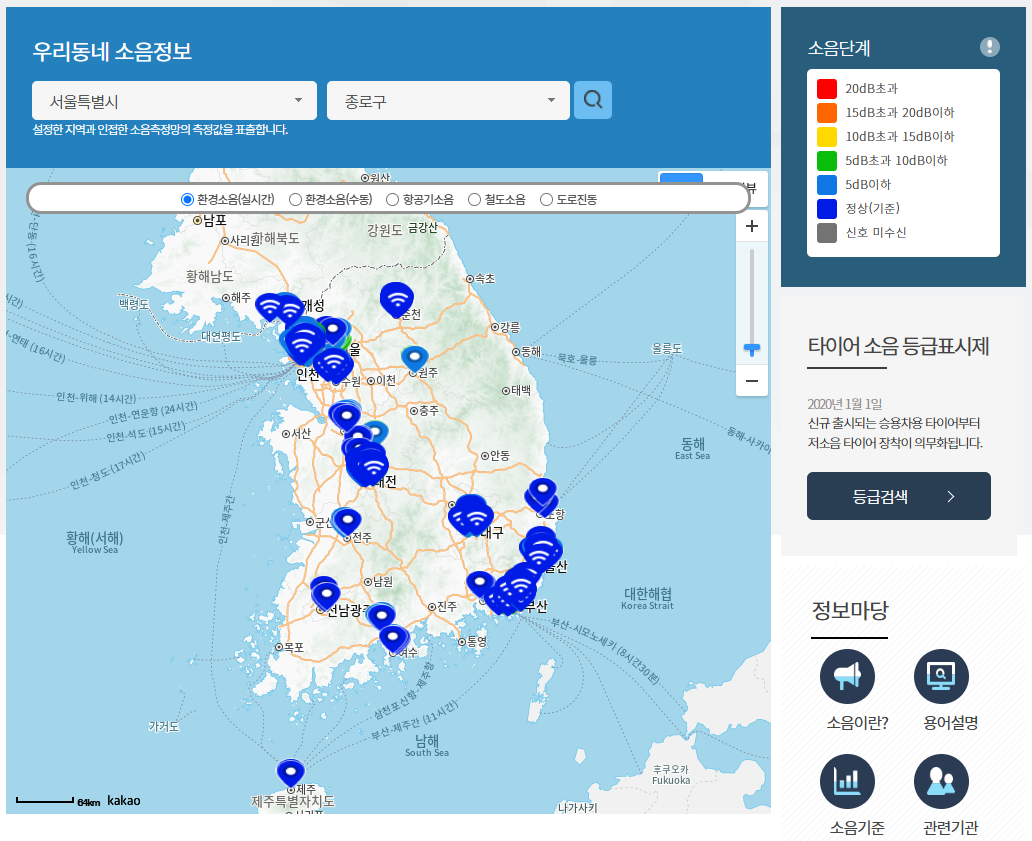
Task: Open the 서울특별시 city dropdown
Action: pyautogui.click(x=174, y=101)
